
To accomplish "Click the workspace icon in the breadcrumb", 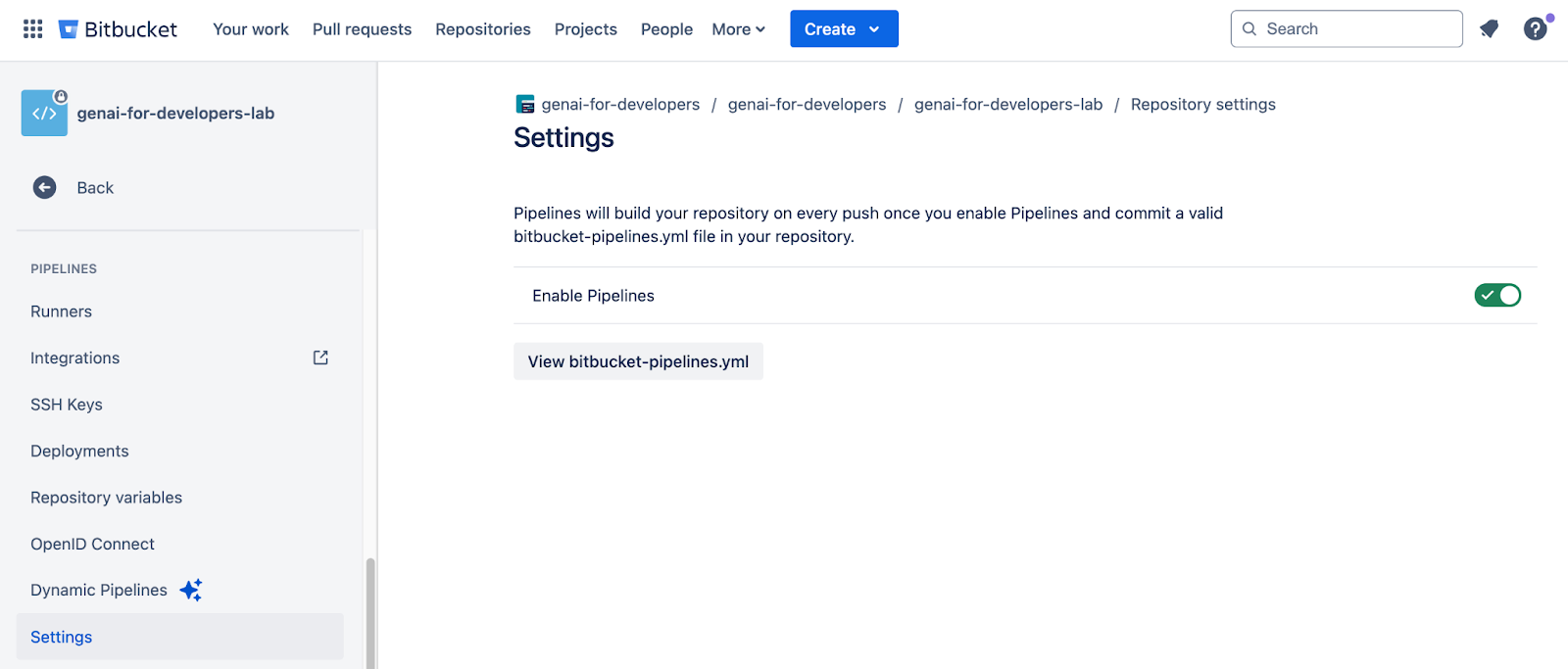I will pos(525,105).
